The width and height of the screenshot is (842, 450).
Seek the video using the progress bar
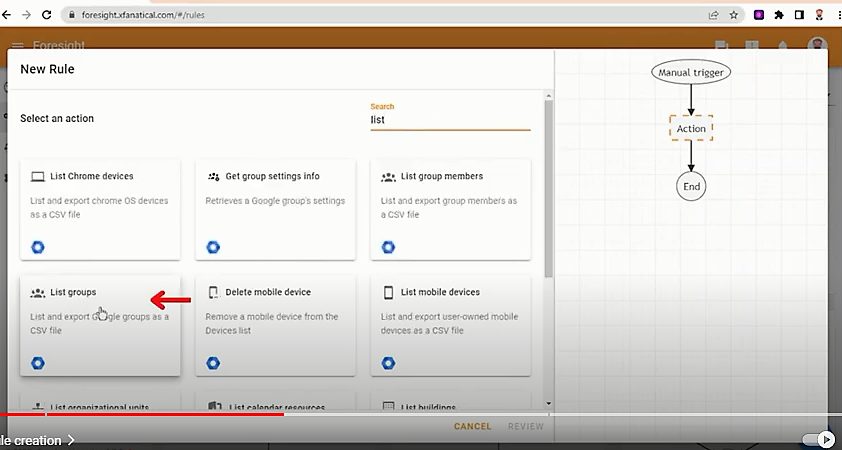tap(421, 414)
